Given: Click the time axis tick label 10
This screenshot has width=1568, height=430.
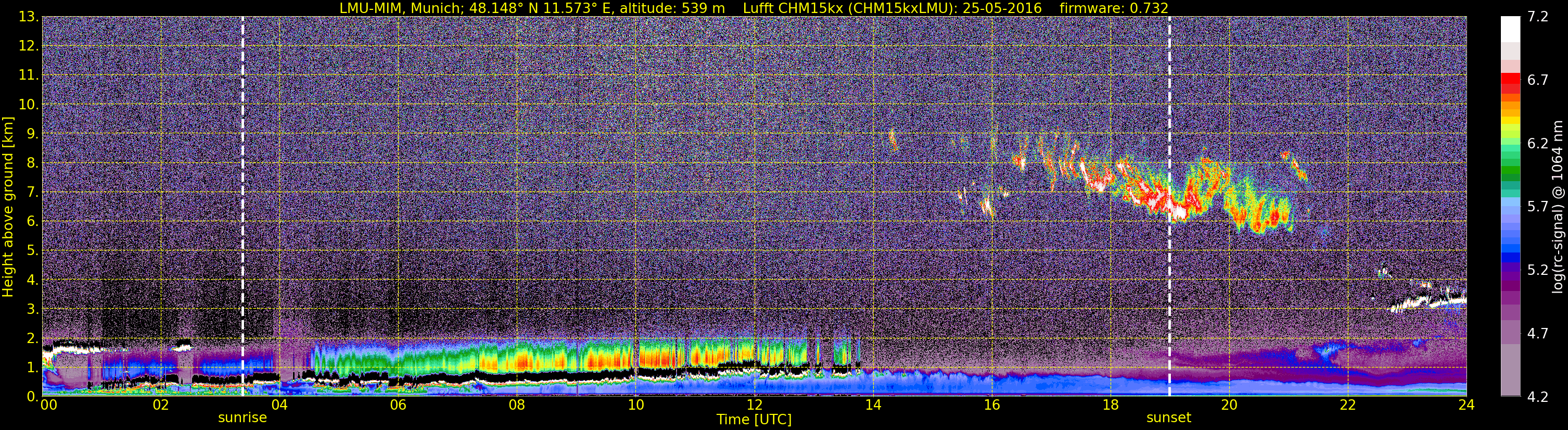Looking at the screenshot, I should (635, 404).
